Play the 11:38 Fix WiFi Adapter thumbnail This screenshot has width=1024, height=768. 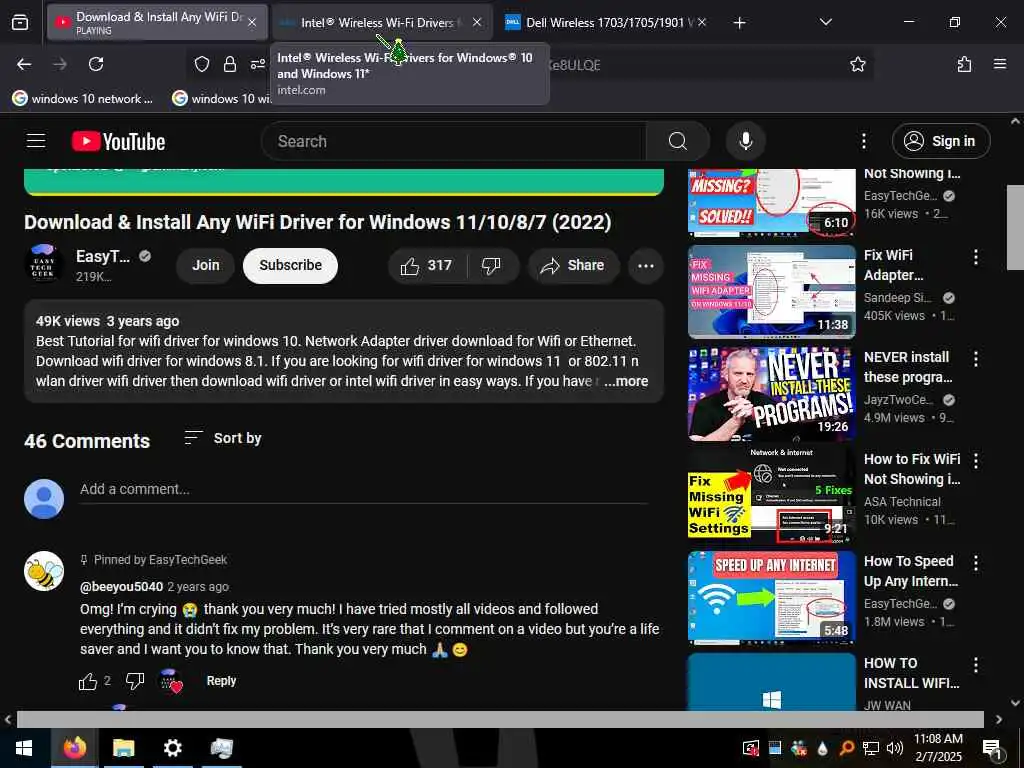[772, 292]
